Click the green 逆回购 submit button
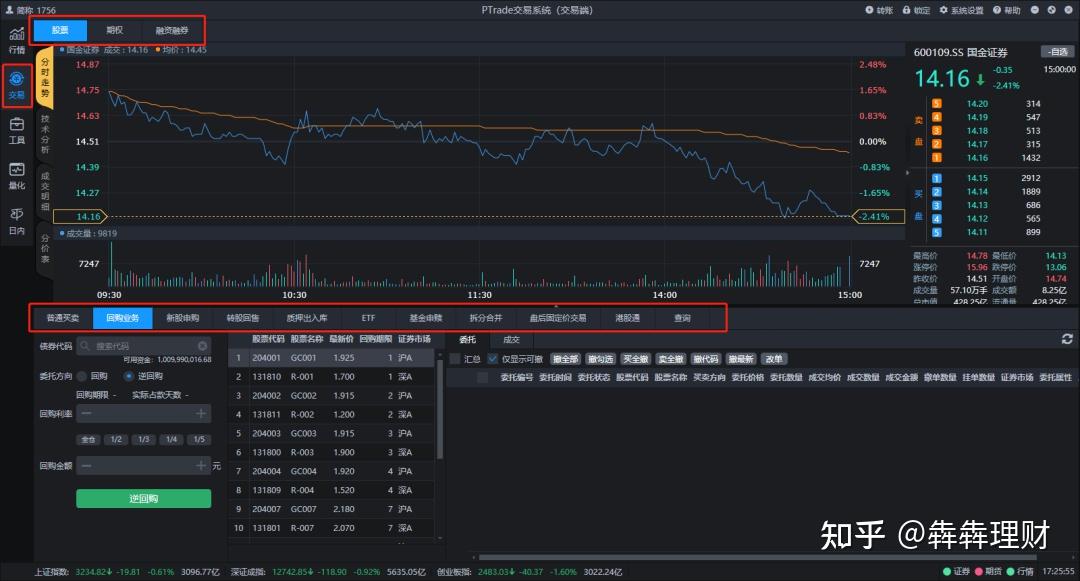The image size is (1080, 581). point(143,497)
